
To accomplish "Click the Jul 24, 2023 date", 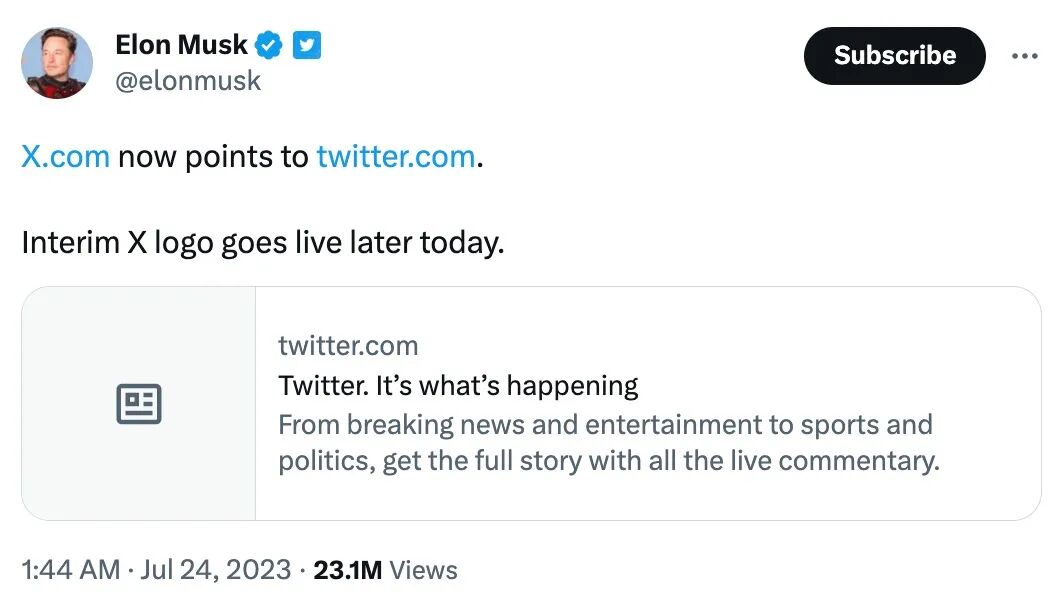I will coord(214,570).
